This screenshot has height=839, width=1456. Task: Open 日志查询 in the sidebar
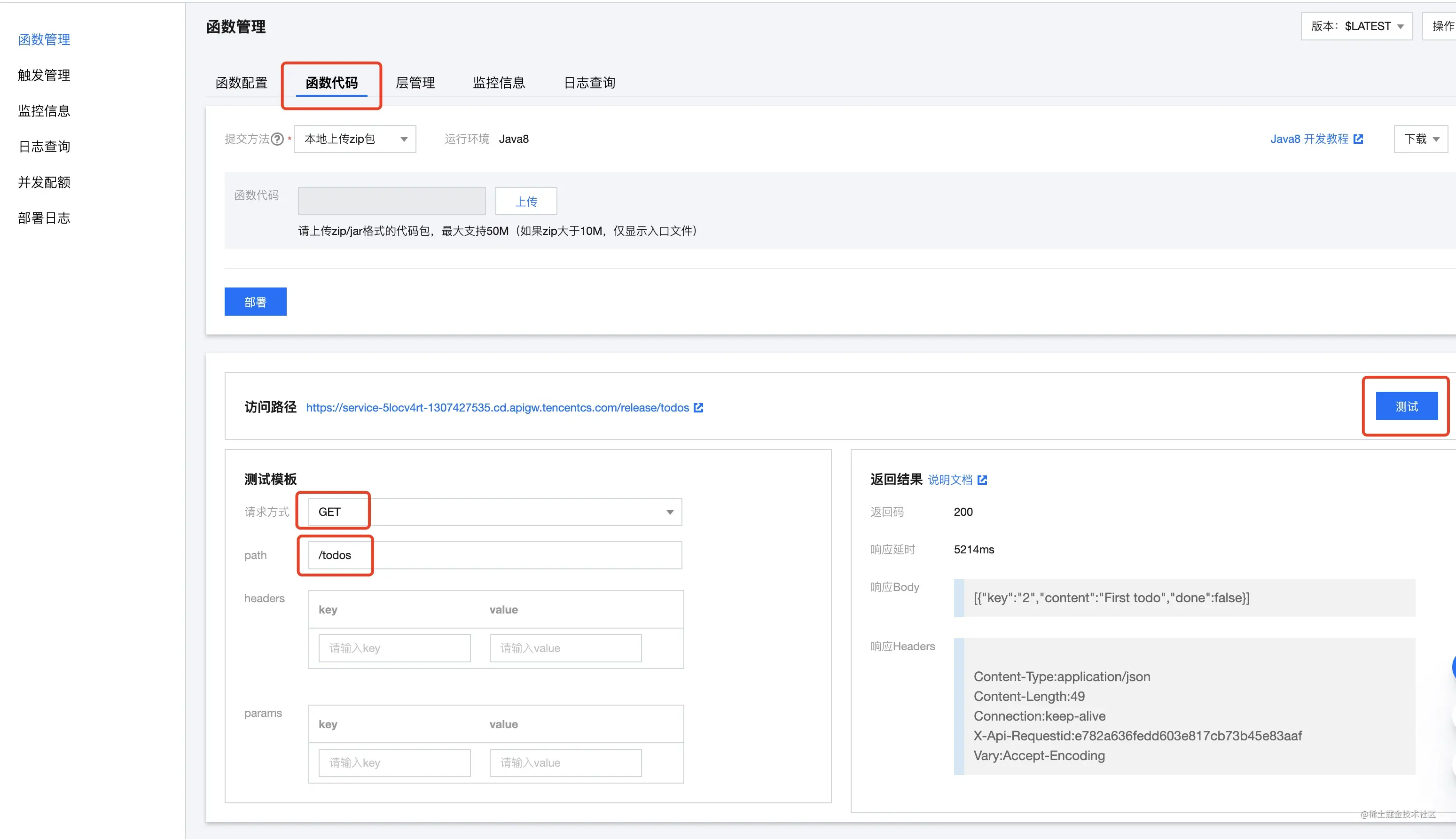(44, 147)
